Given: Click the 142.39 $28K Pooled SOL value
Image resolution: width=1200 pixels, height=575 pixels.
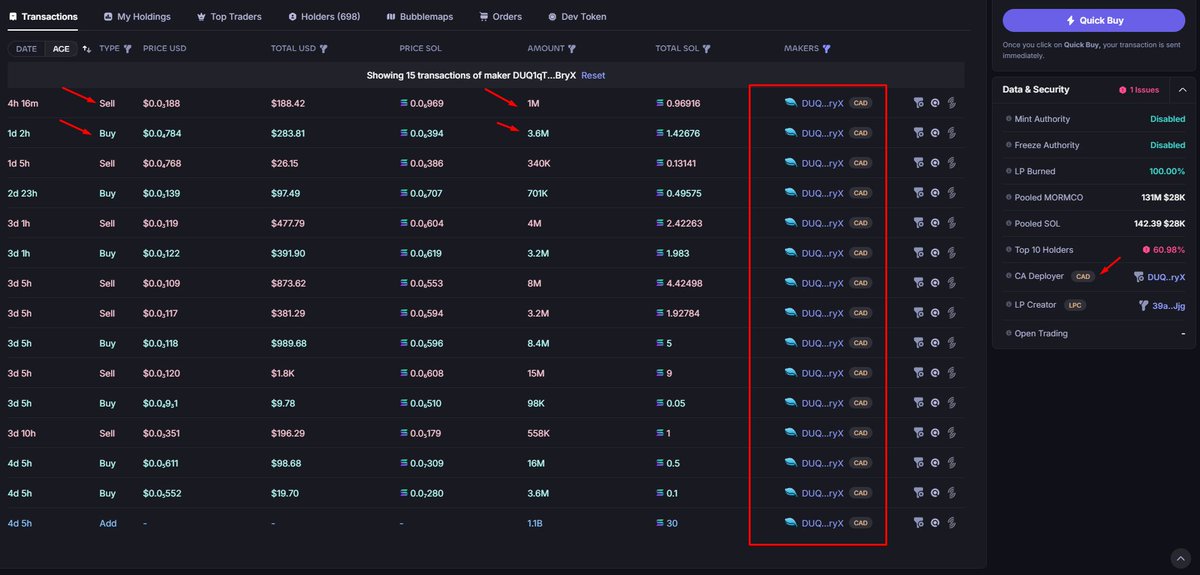Looking at the screenshot, I should pyautogui.click(x=1159, y=223).
